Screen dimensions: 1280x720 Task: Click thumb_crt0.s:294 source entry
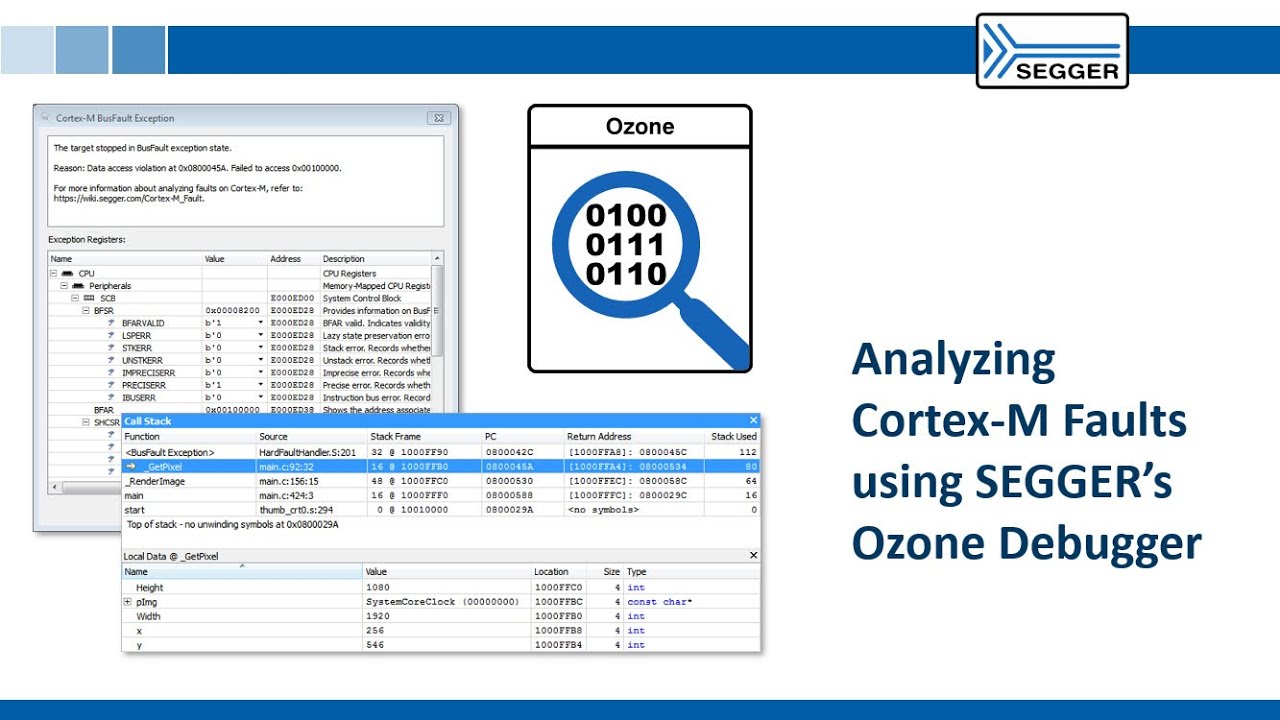296,510
